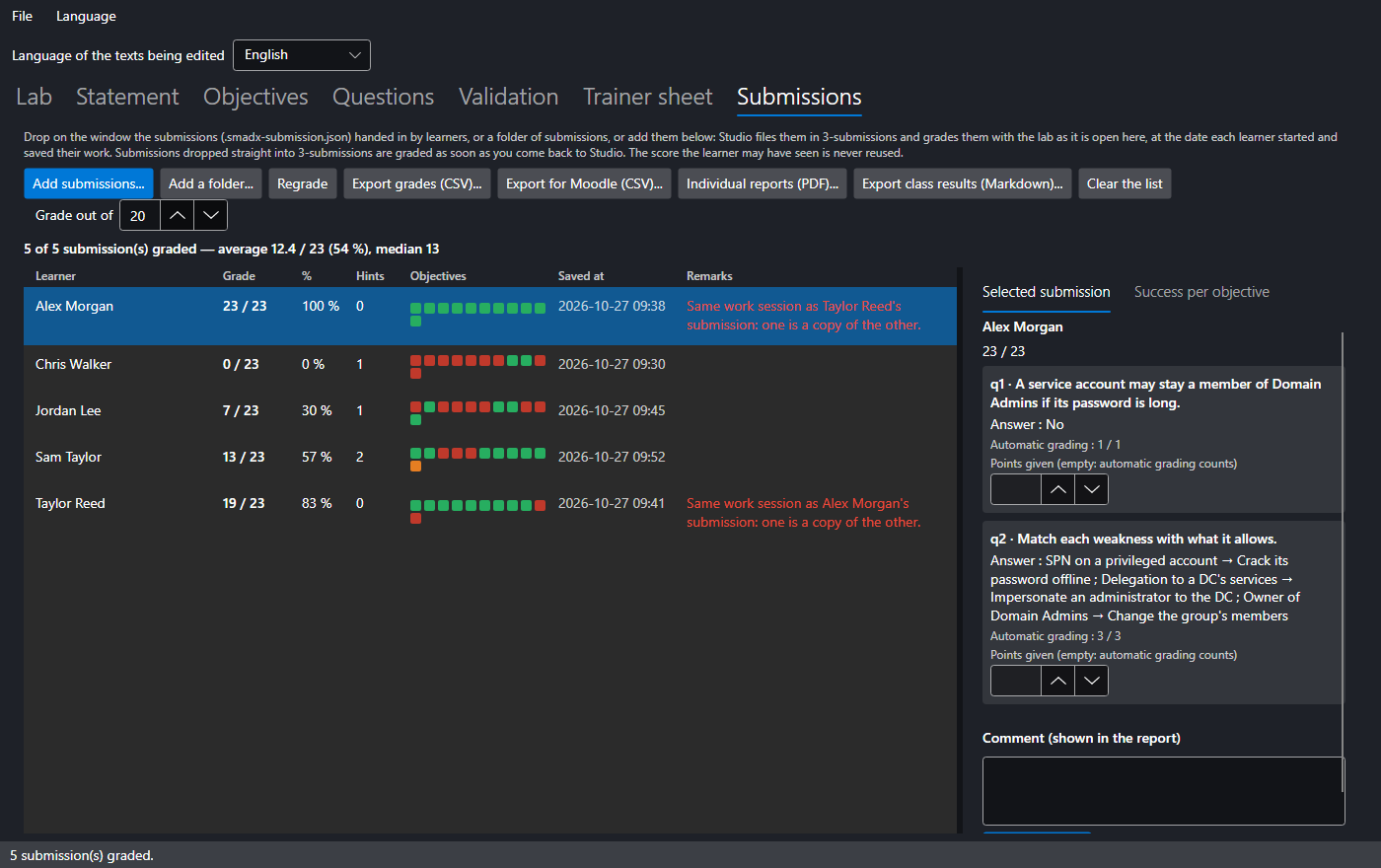Focus the q1 points given field
This screenshot has height=868, width=1381.
(1016, 489)
